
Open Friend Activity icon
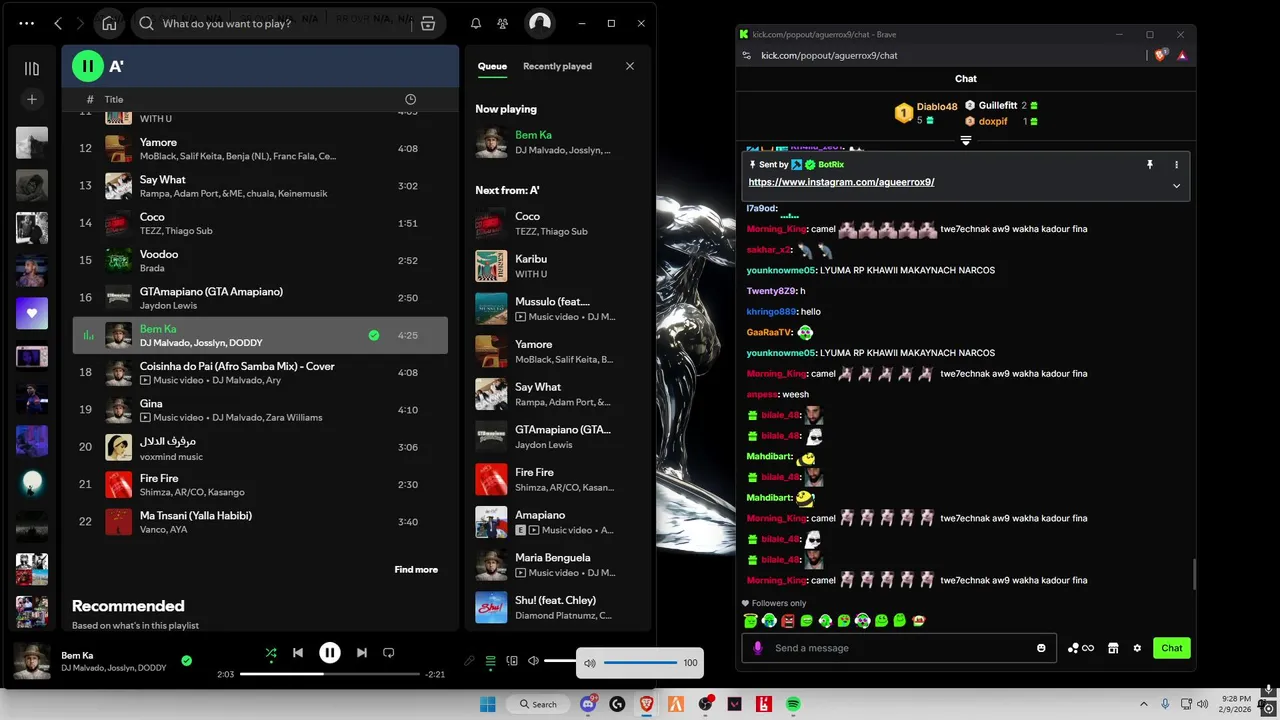pyautogui.click(x=503, y=23)
